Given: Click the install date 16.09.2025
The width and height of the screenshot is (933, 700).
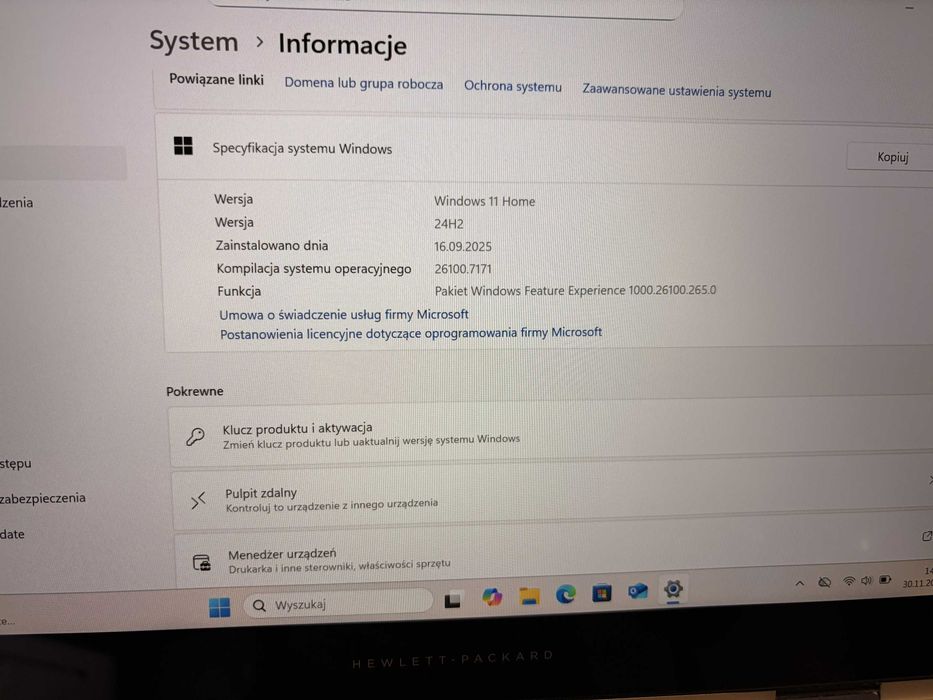Looking at the screenshot, I should click(463, 246).
